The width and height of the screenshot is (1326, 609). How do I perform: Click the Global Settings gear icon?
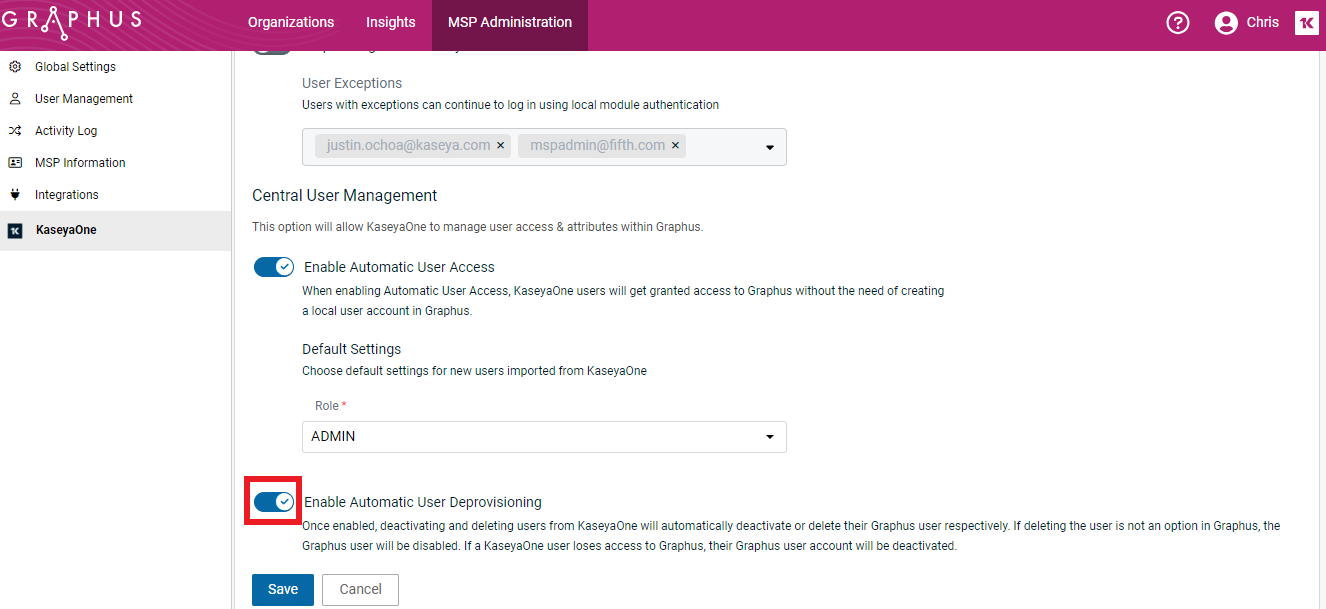[x=15, y=67]
